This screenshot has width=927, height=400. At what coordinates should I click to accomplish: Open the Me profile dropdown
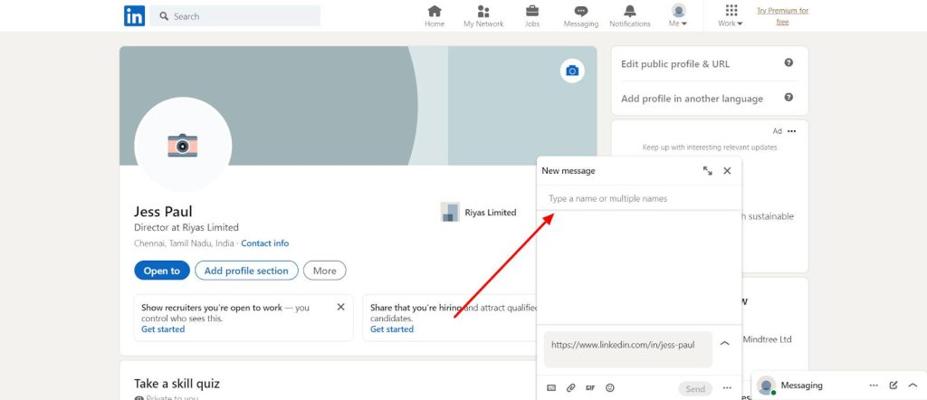pyautogui.click(x=678, y=16)
